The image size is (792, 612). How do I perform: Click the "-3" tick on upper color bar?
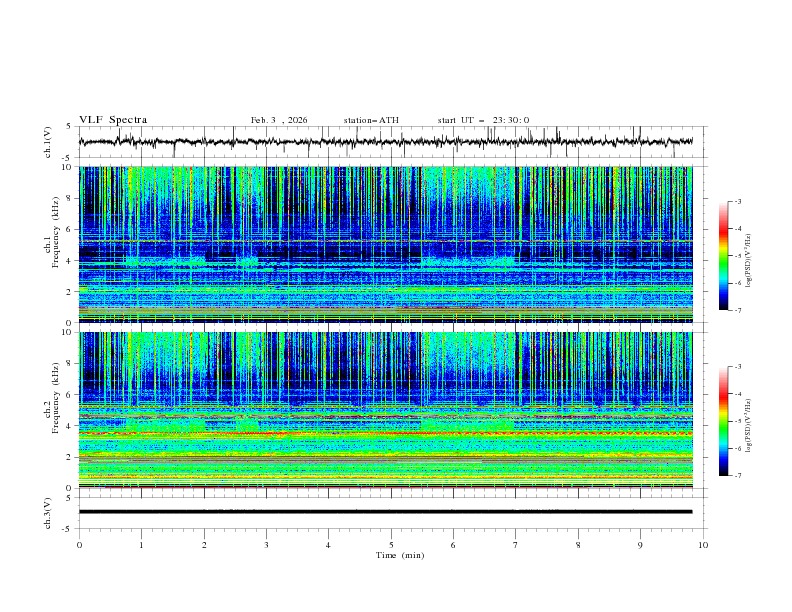pos(738,201)
